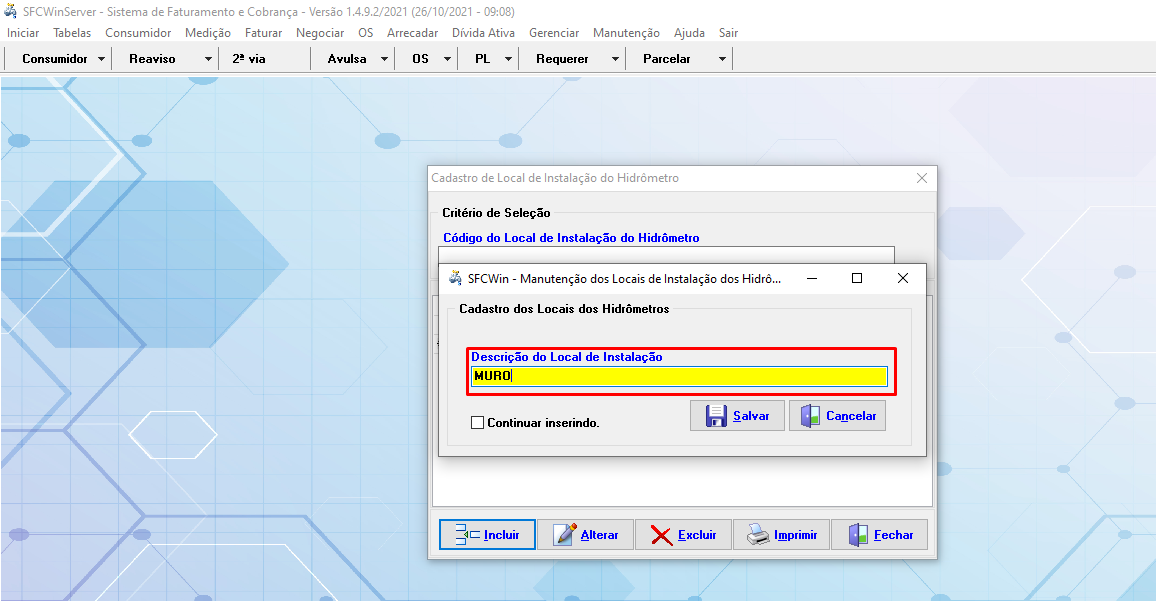Screen dimensions: 1156x601
Task: Maximize the SFCWin Manutenção dialog
Action: pyautogui.click(x=856, y=278)
